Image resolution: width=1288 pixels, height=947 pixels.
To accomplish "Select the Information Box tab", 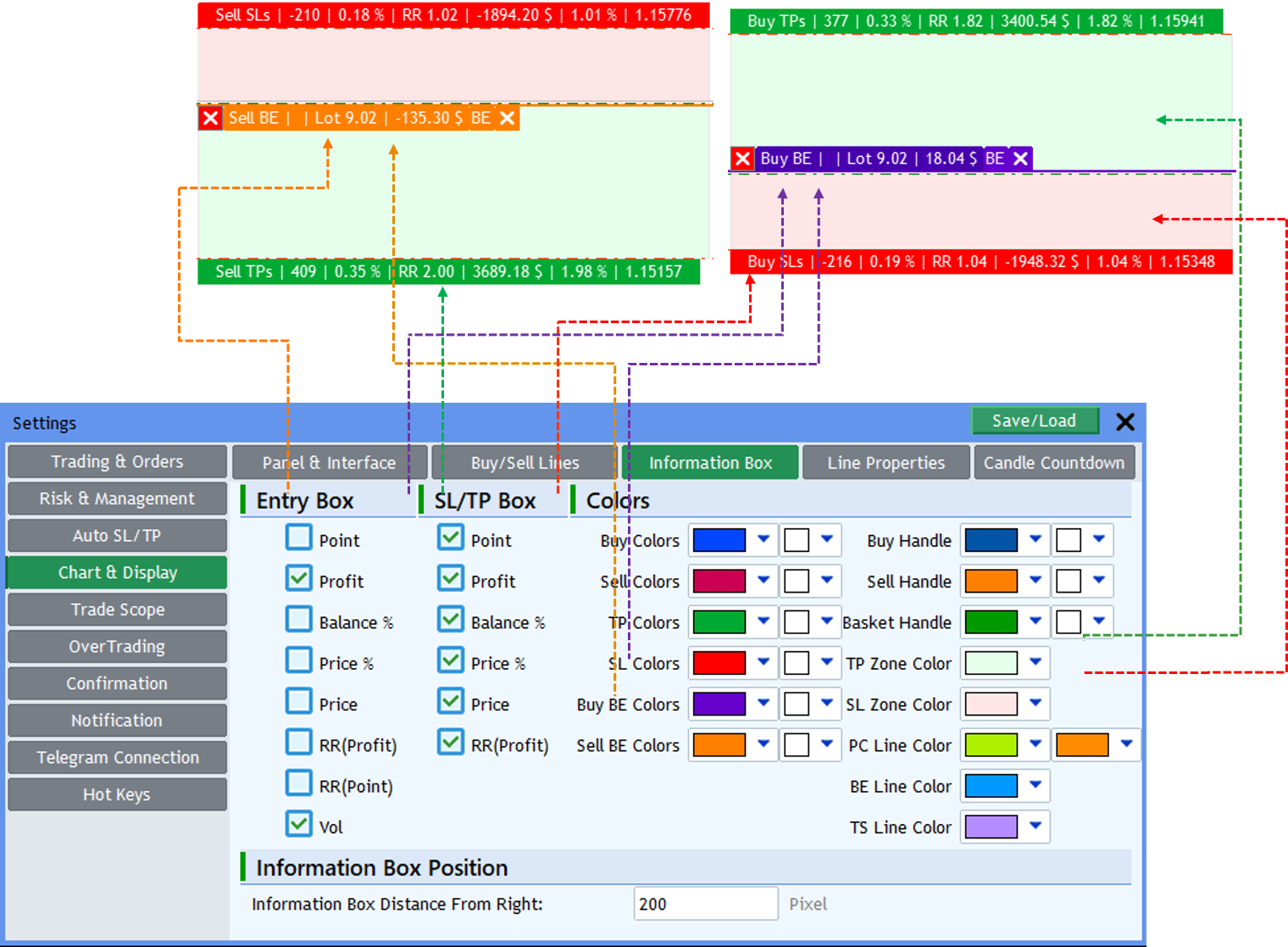I will pyautogui.click(x=710, y=463).
